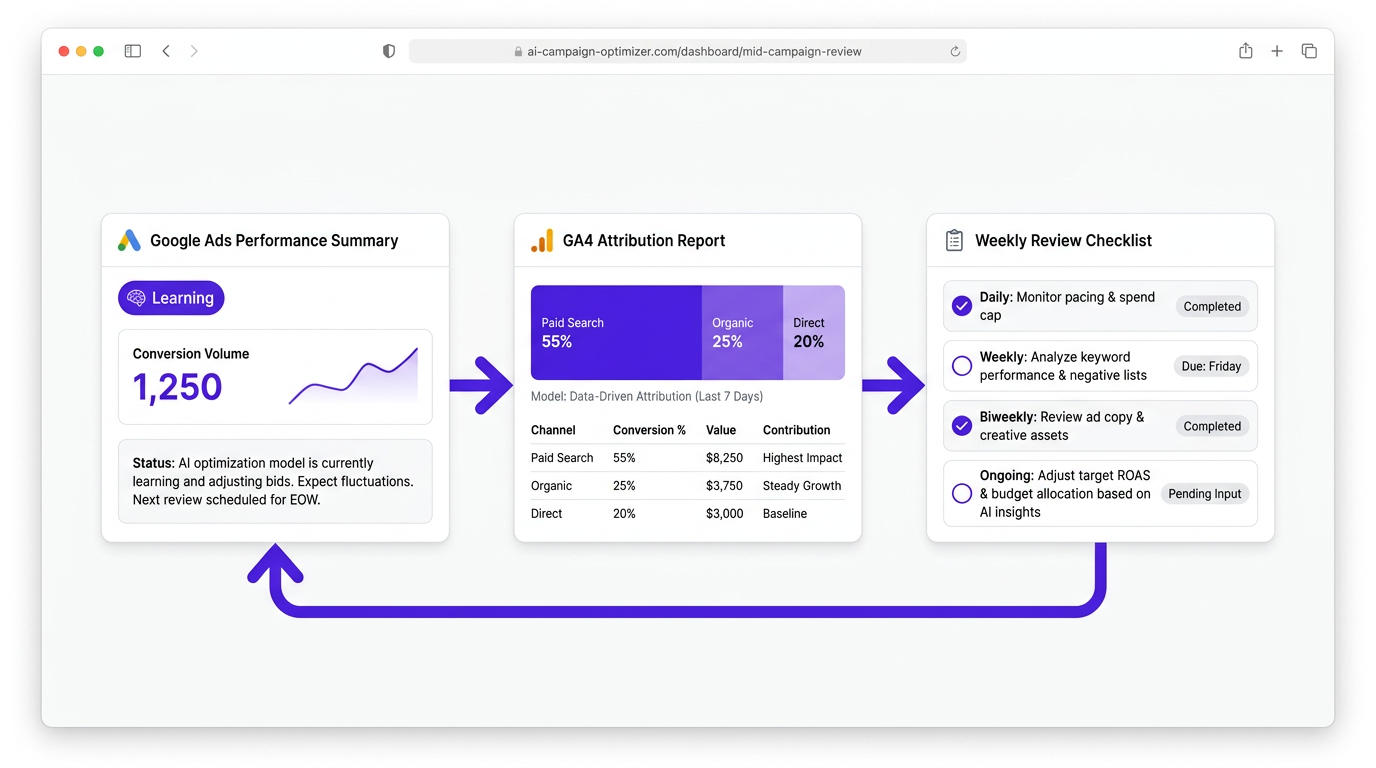Viewport: 1376px width, 768px height.
Task: Click the Paid Search table row name
Action: [562, 458]
